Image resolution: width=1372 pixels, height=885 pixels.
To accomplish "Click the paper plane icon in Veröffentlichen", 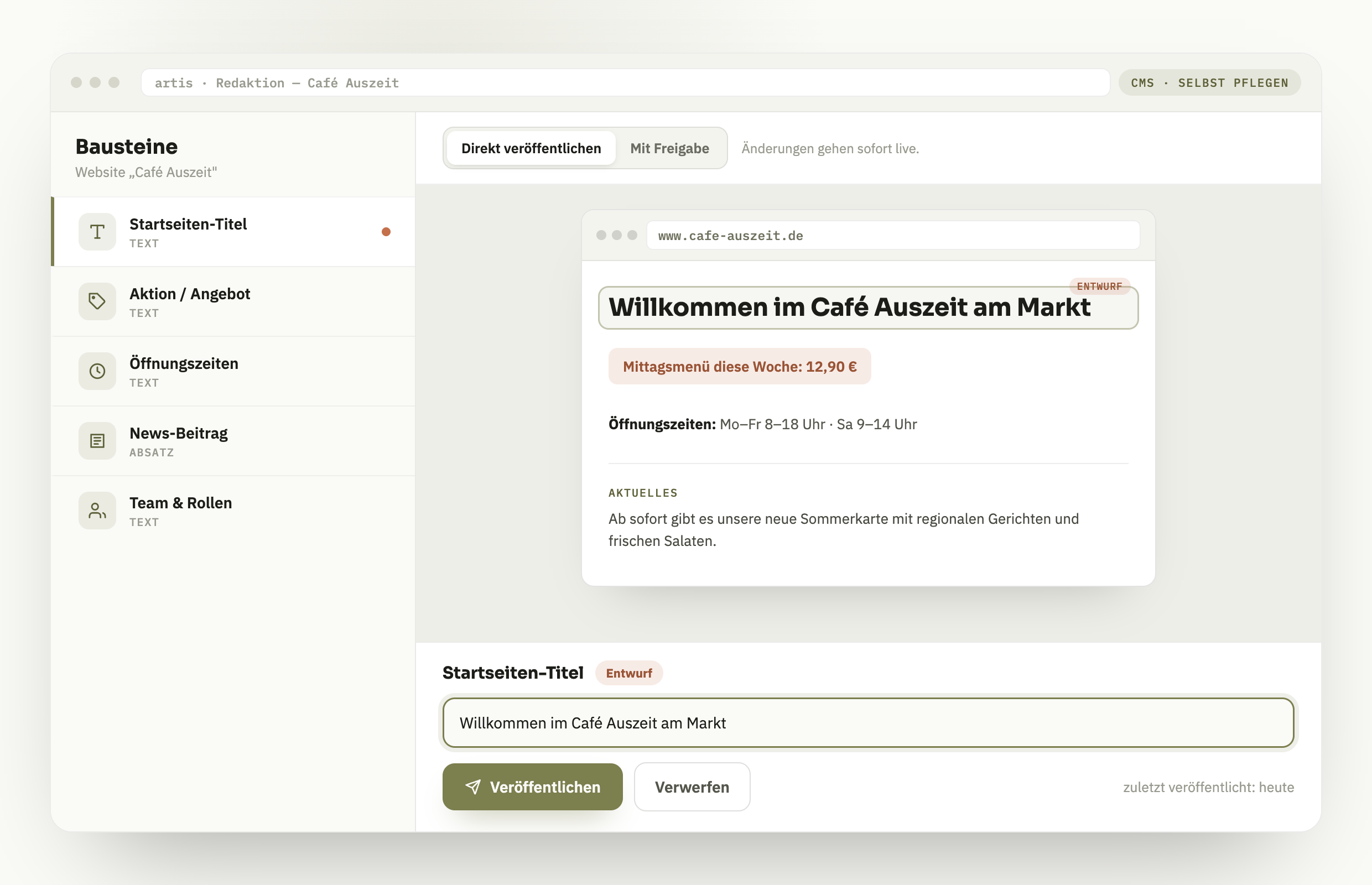I will tap(473, 787).
